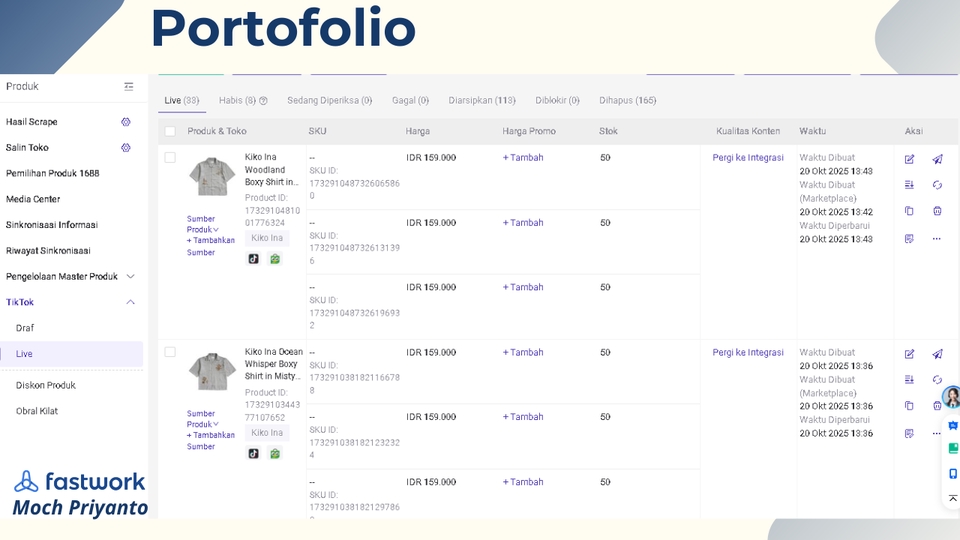Check the Woodland Boxy Shirt row checkbox
The height and width of the screenshot is (540, 960).
pyautogui.click(x=170, y=157)
